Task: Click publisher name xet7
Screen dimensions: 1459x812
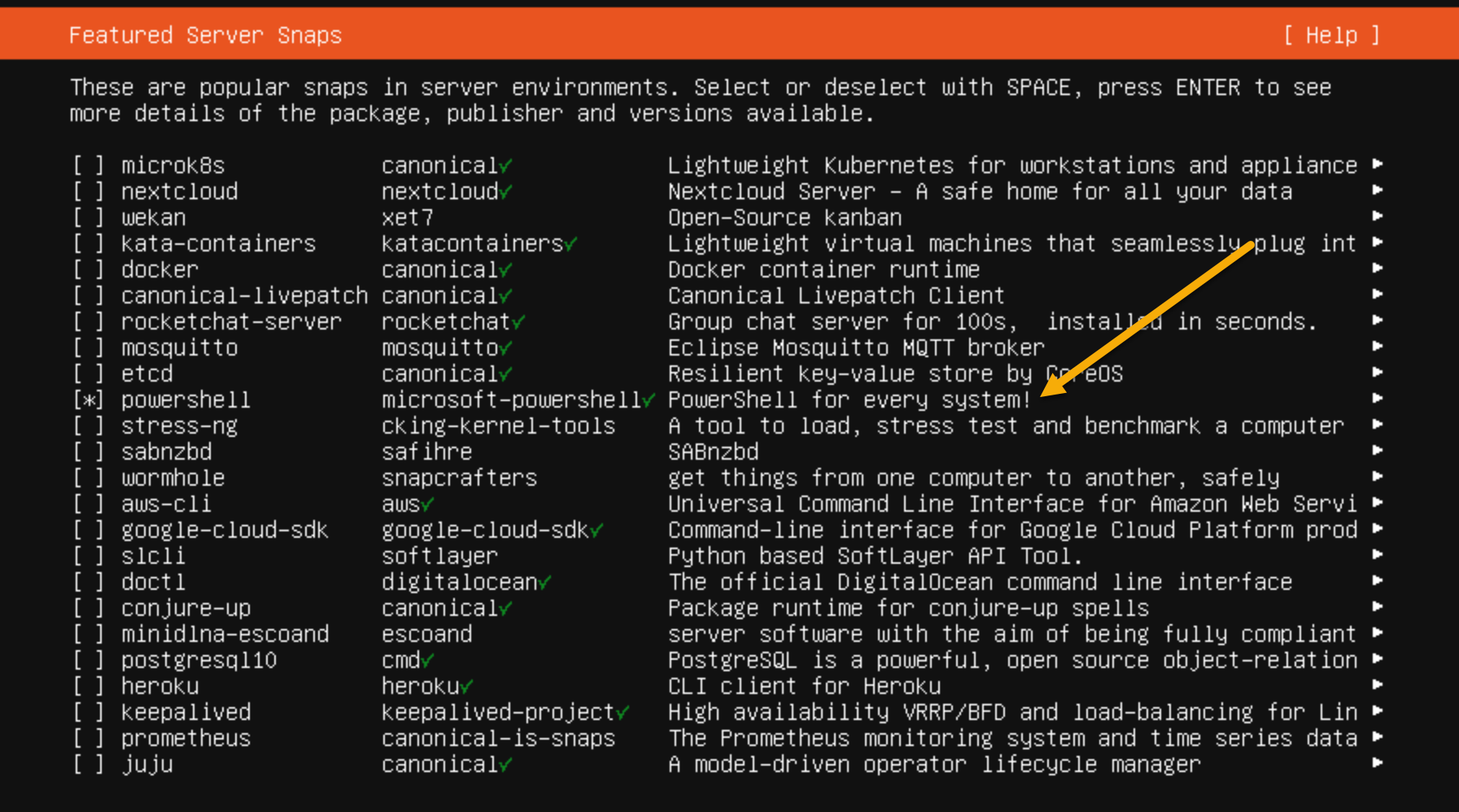Action: [x=408, y=218]
